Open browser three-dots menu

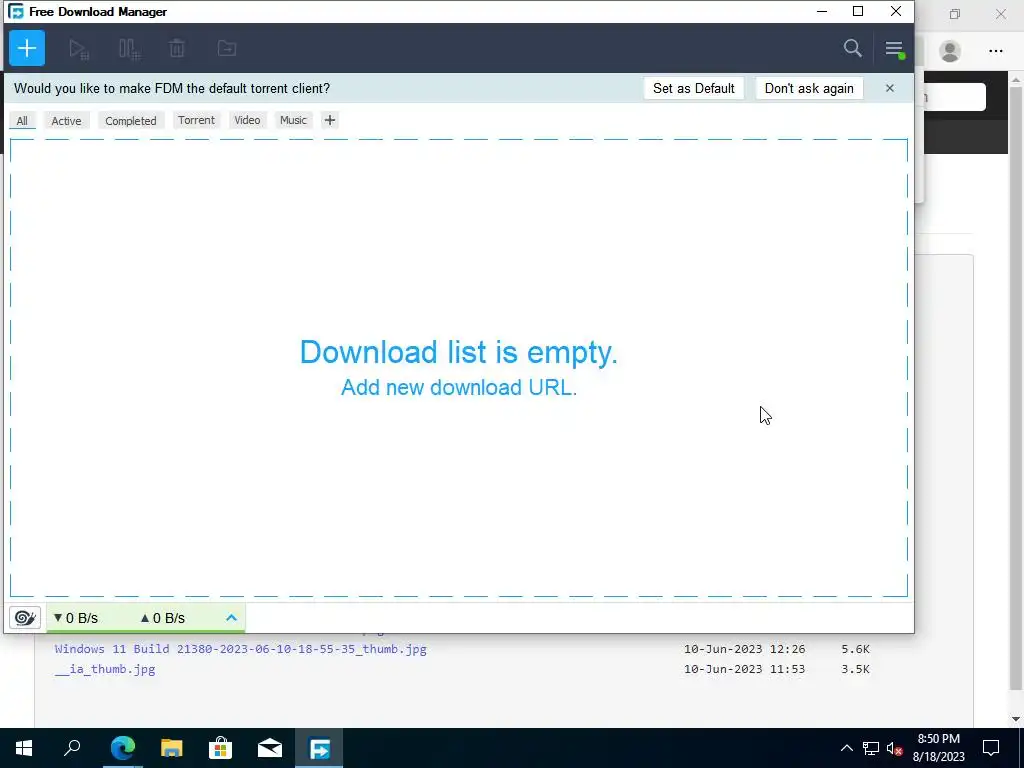pyautogui.click(x=996, y=51)
